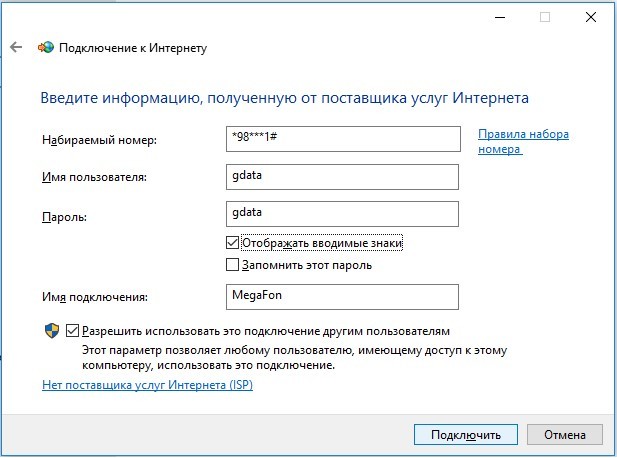Click the dialed number field with *98***1#

click(x=343, y=138)
